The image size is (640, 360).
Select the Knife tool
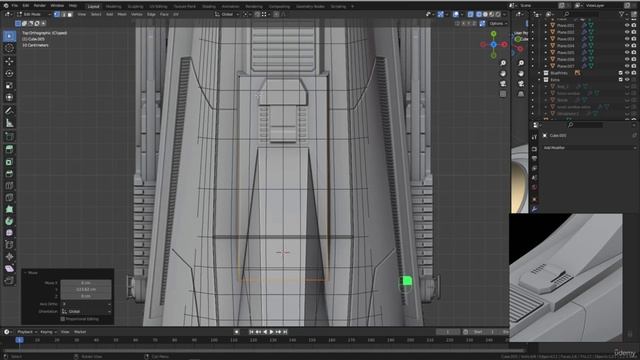tap(9, 197)
